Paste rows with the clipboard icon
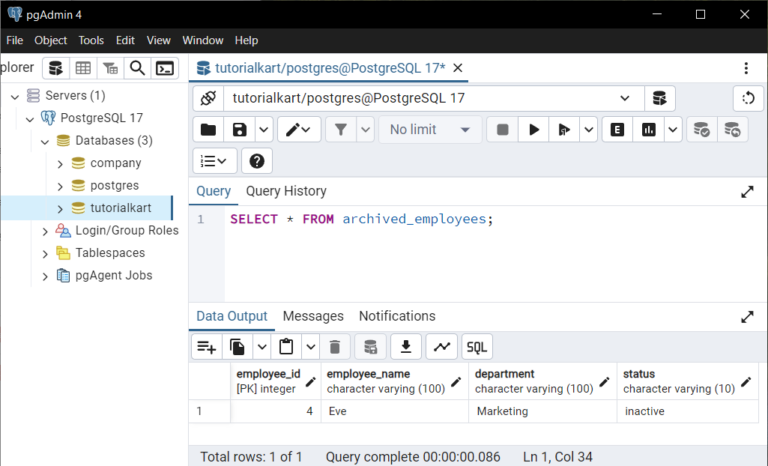The width and height of the screenshot is (768, 466). (x=286, y=347)
